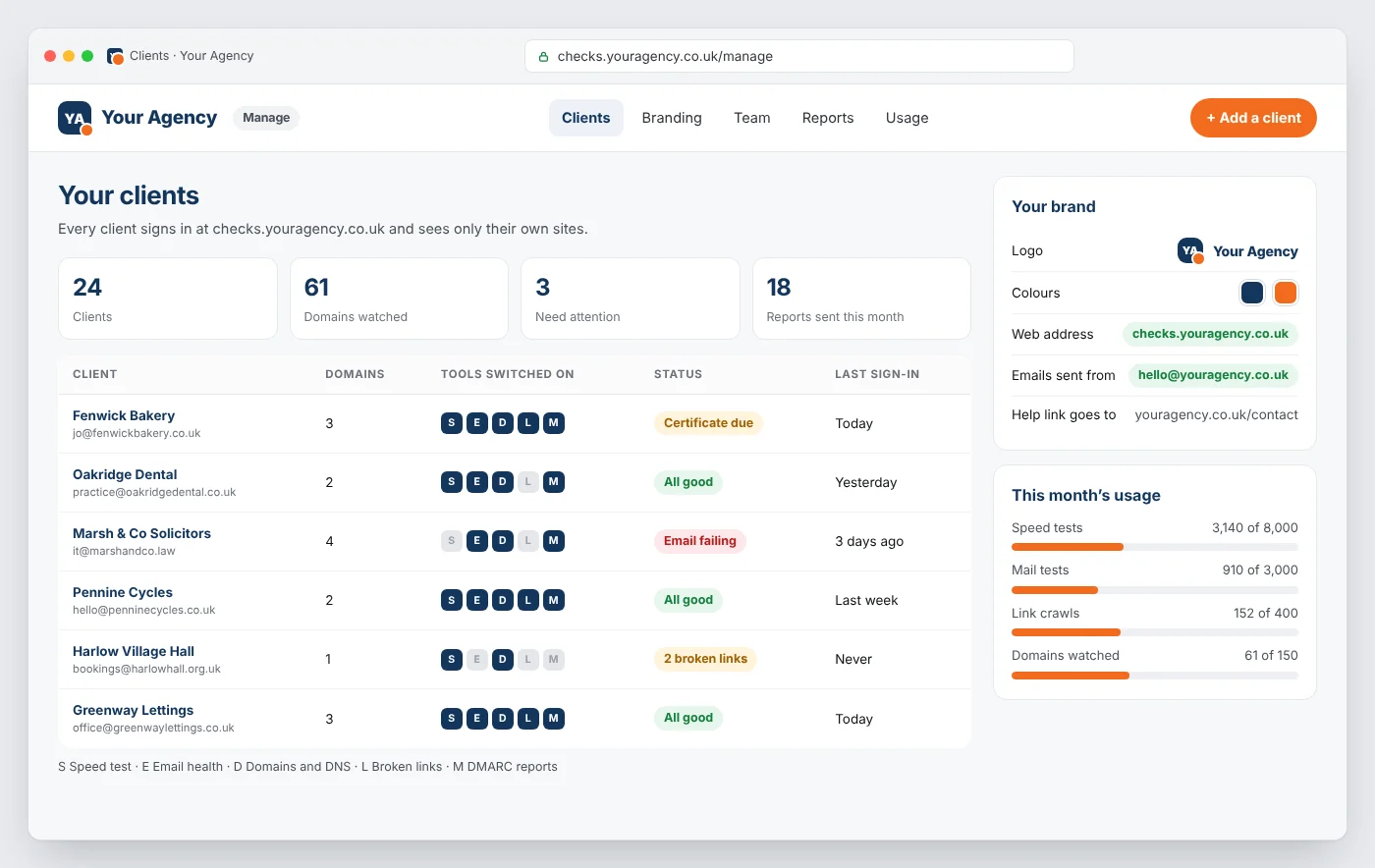Click the tab favicon beside Clients · Your Agency
This screenshot has width=1375, height=868.
115,56
